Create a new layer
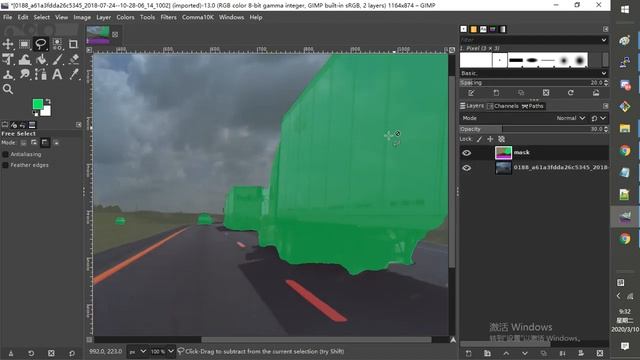The width and height of the screenshot is (640, 360). pyautogui.click(x=468, y=353)
